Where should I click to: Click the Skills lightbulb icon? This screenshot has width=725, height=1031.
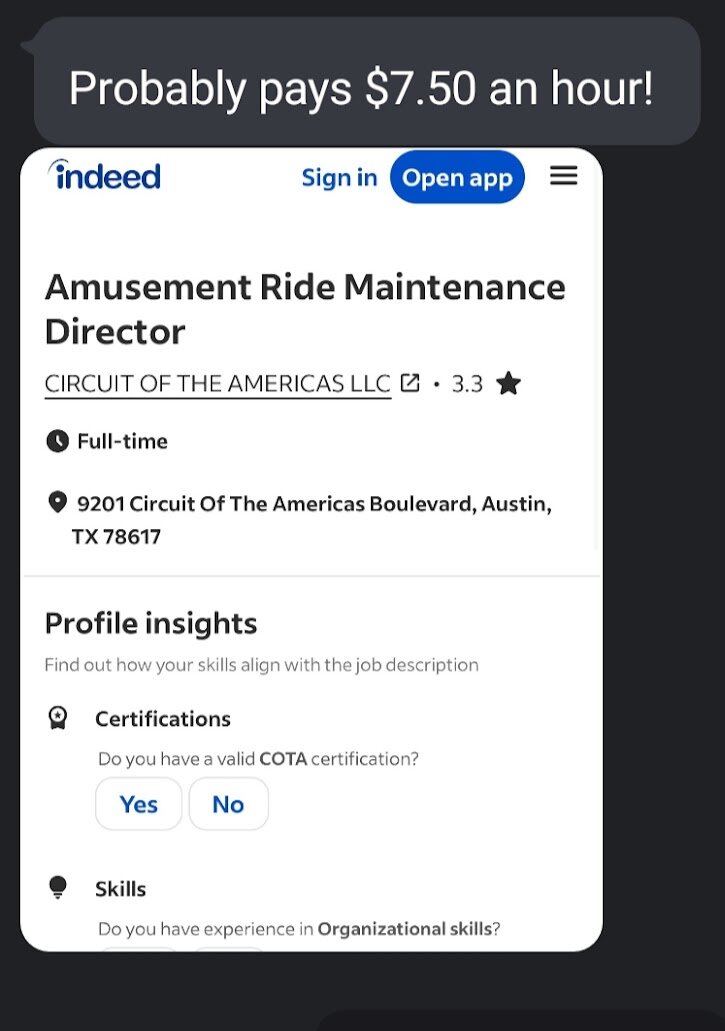click(x=58, y=887)
